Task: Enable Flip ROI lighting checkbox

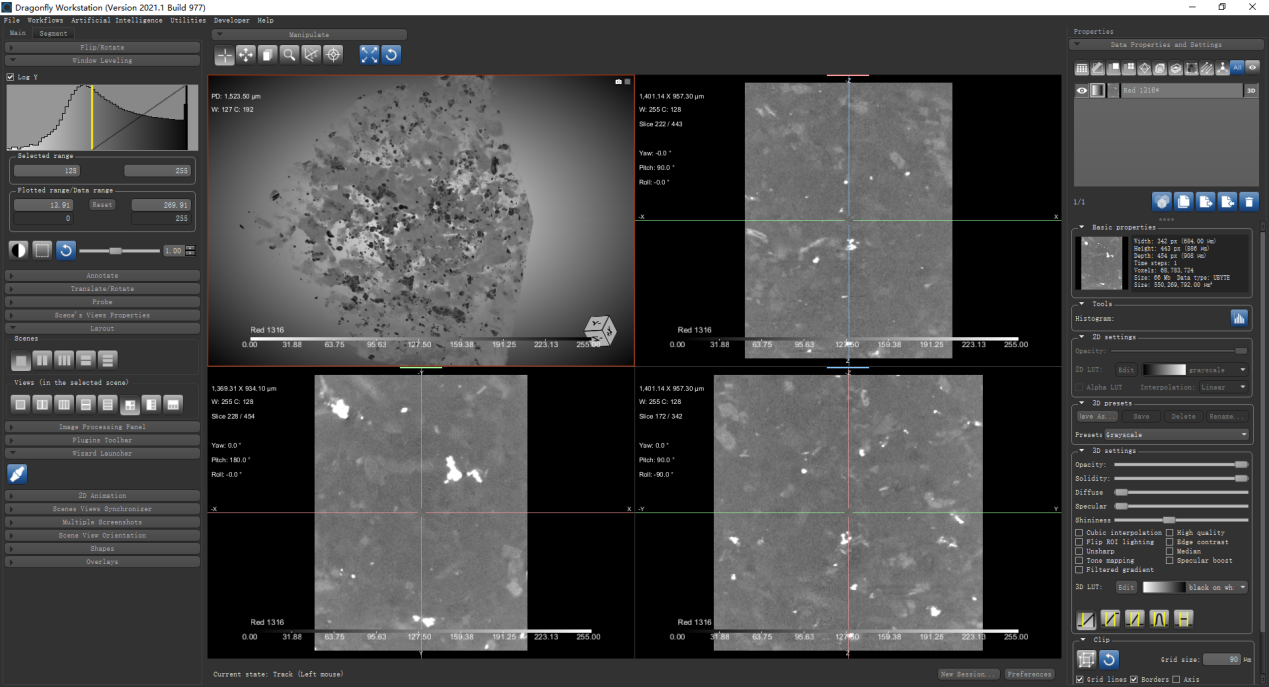Action: click(1079, 542)
